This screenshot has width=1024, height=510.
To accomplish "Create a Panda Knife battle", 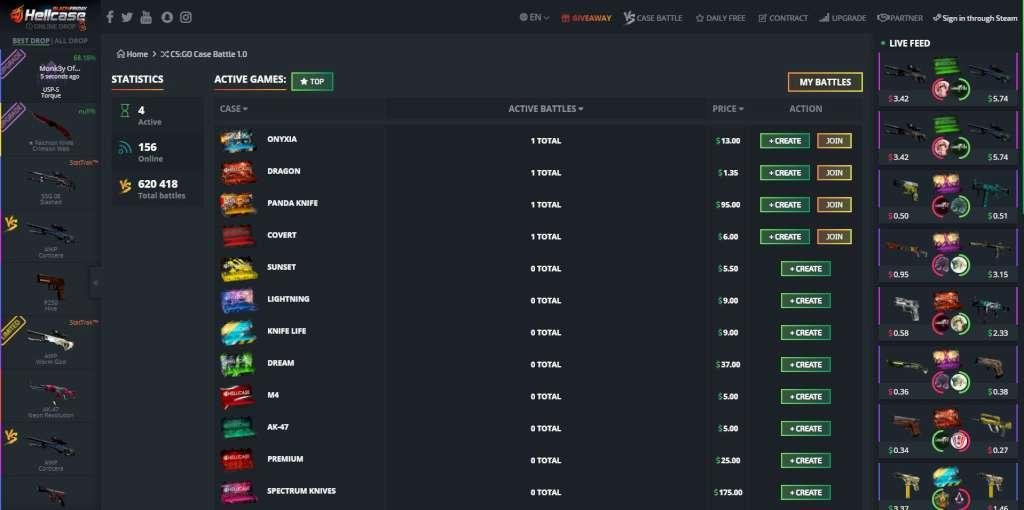I will click(784, 205).
